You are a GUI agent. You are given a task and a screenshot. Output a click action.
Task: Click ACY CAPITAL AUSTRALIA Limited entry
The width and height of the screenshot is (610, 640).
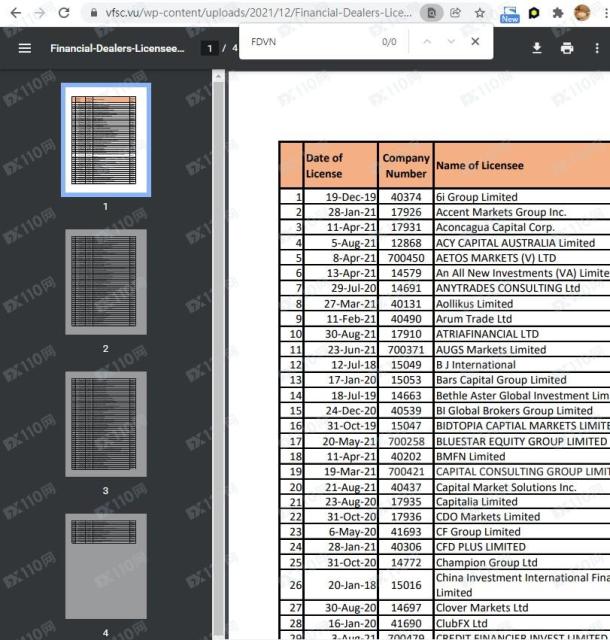pyautogui.click(x=515, y=243)
